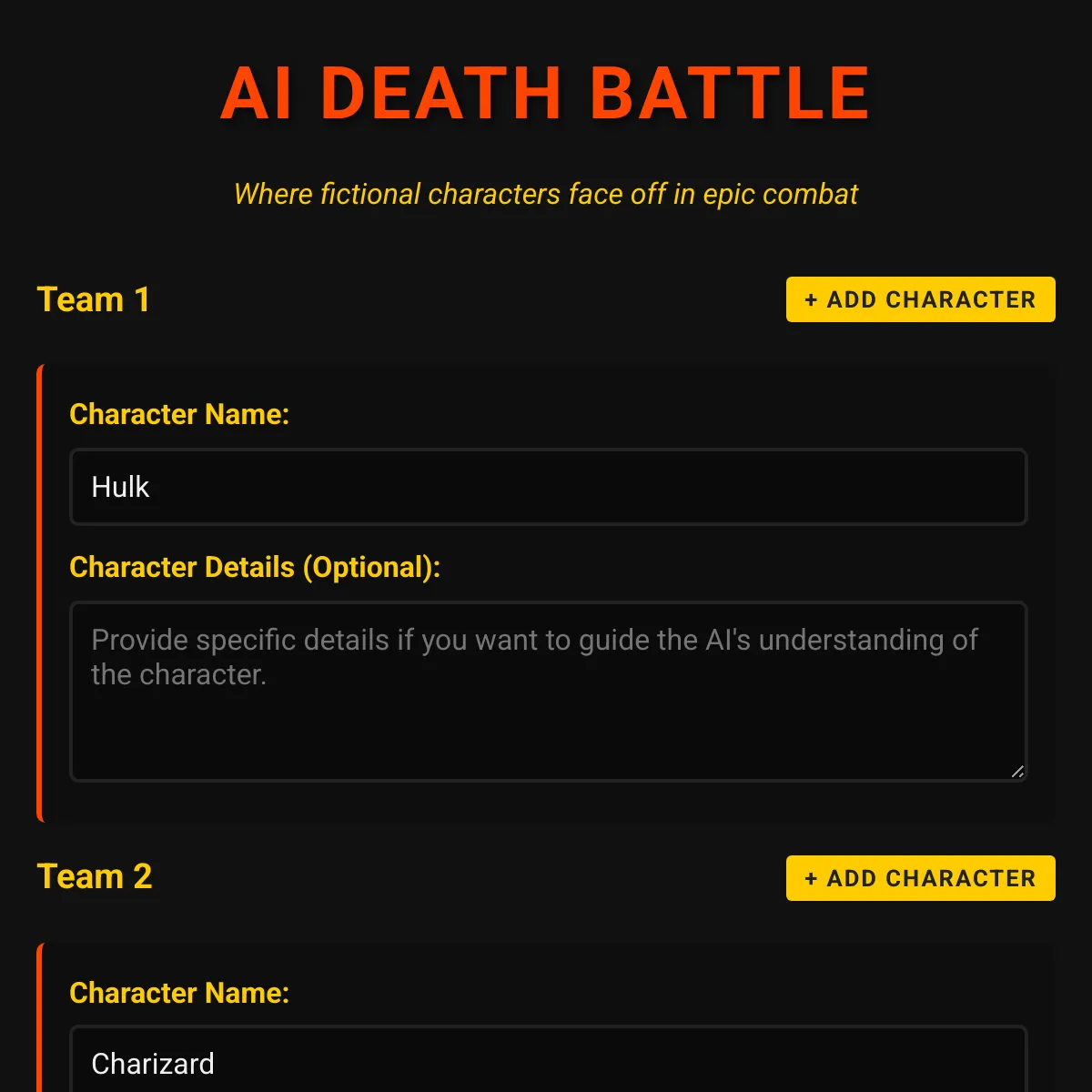
Task: Focus the name field containing Charizard
Action: tap(548, 1063)
